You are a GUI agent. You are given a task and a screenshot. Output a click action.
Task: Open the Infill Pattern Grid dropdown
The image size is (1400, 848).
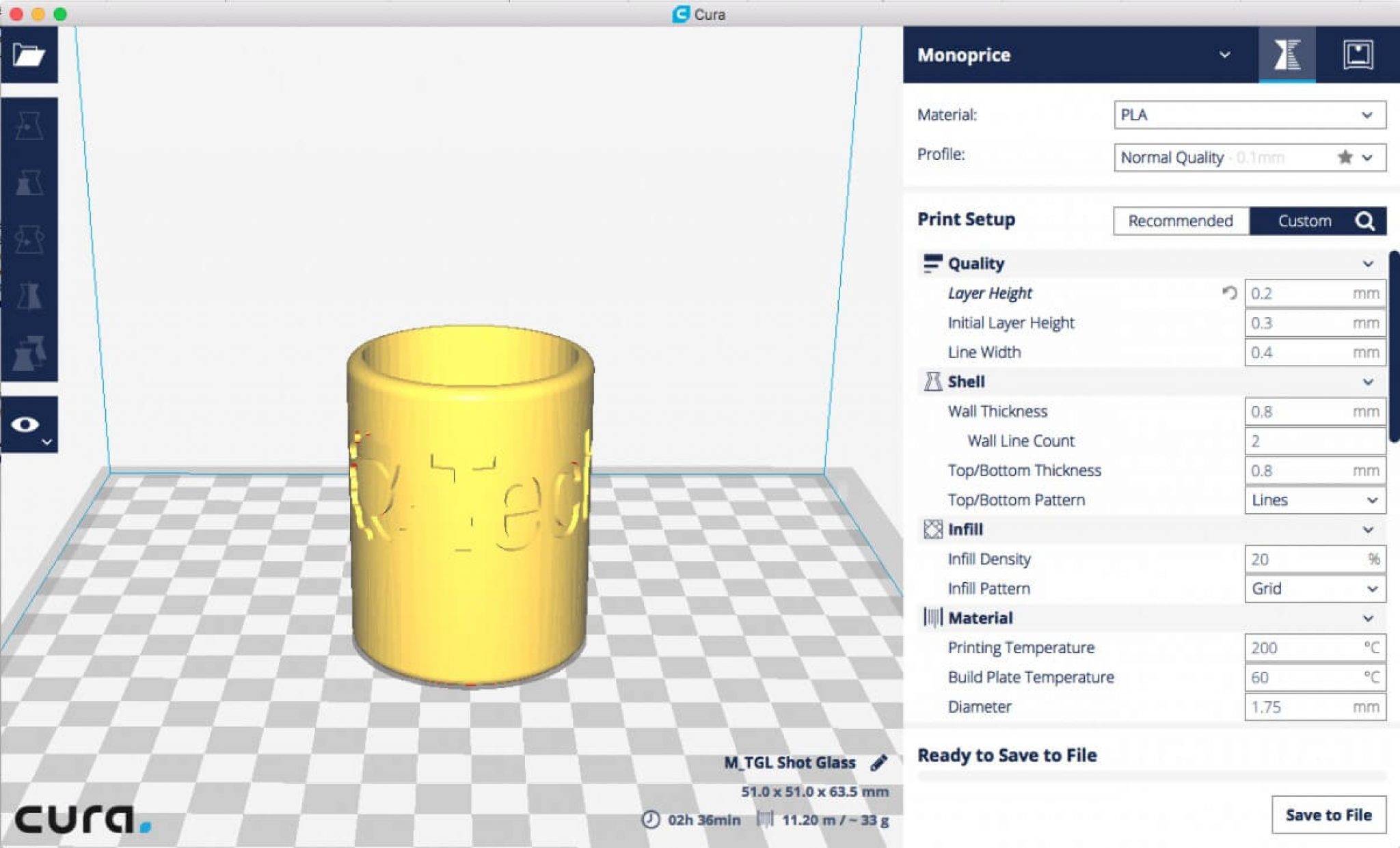pos(1315,588)
